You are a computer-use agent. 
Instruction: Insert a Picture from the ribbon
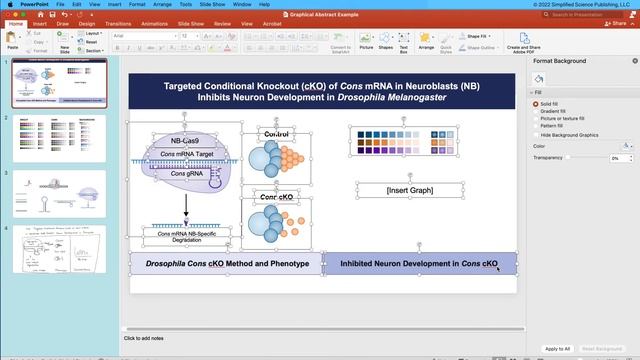366,41
